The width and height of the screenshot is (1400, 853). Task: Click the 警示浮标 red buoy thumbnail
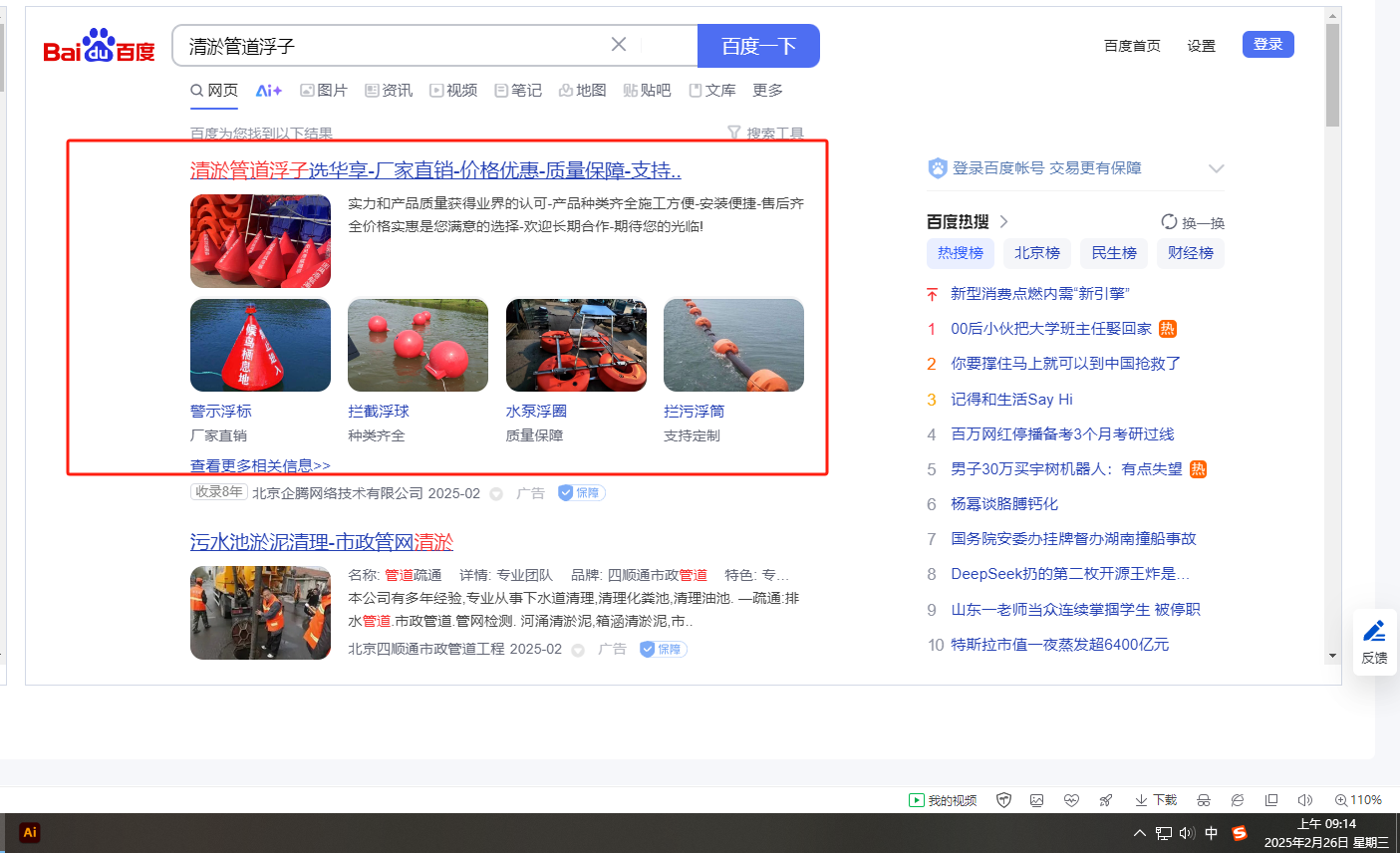coord(260,345)
